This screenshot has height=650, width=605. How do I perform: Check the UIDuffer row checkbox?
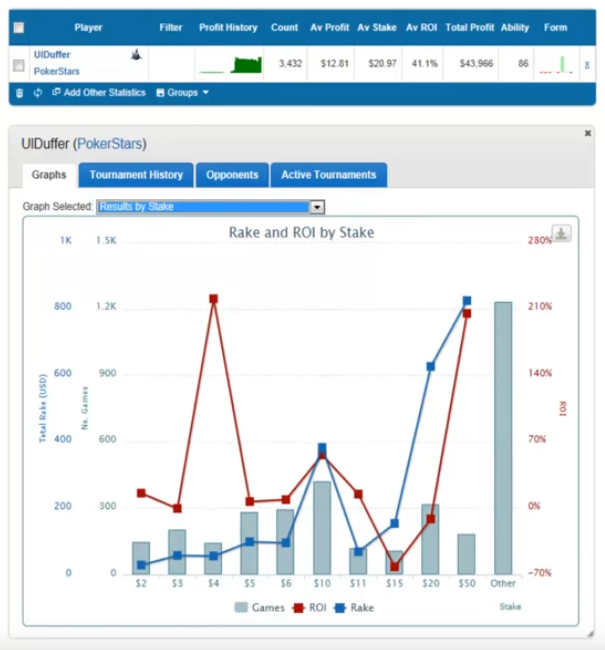pyautogui.click(x=19, y=65)
